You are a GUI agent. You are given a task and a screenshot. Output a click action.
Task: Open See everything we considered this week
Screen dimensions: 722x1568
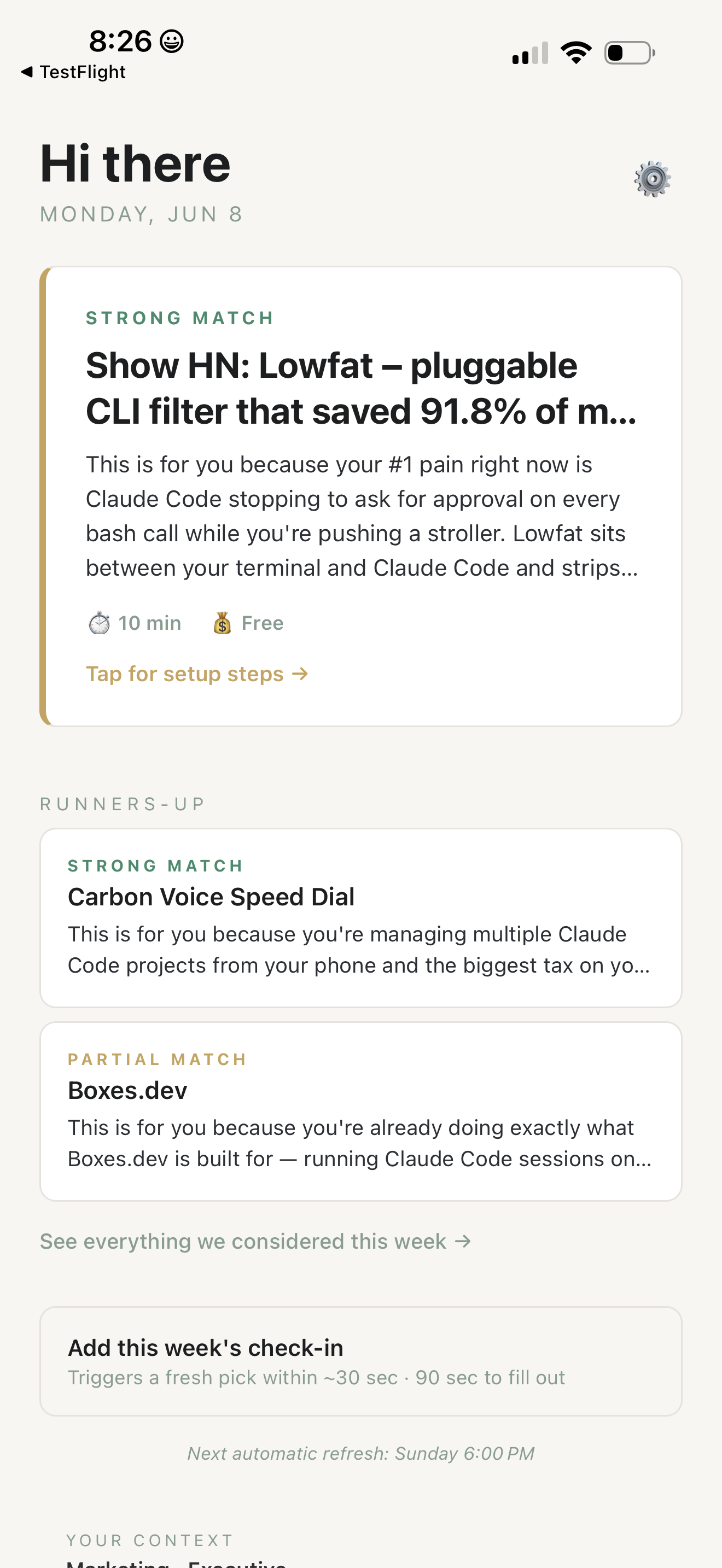tap(255, 1241)
